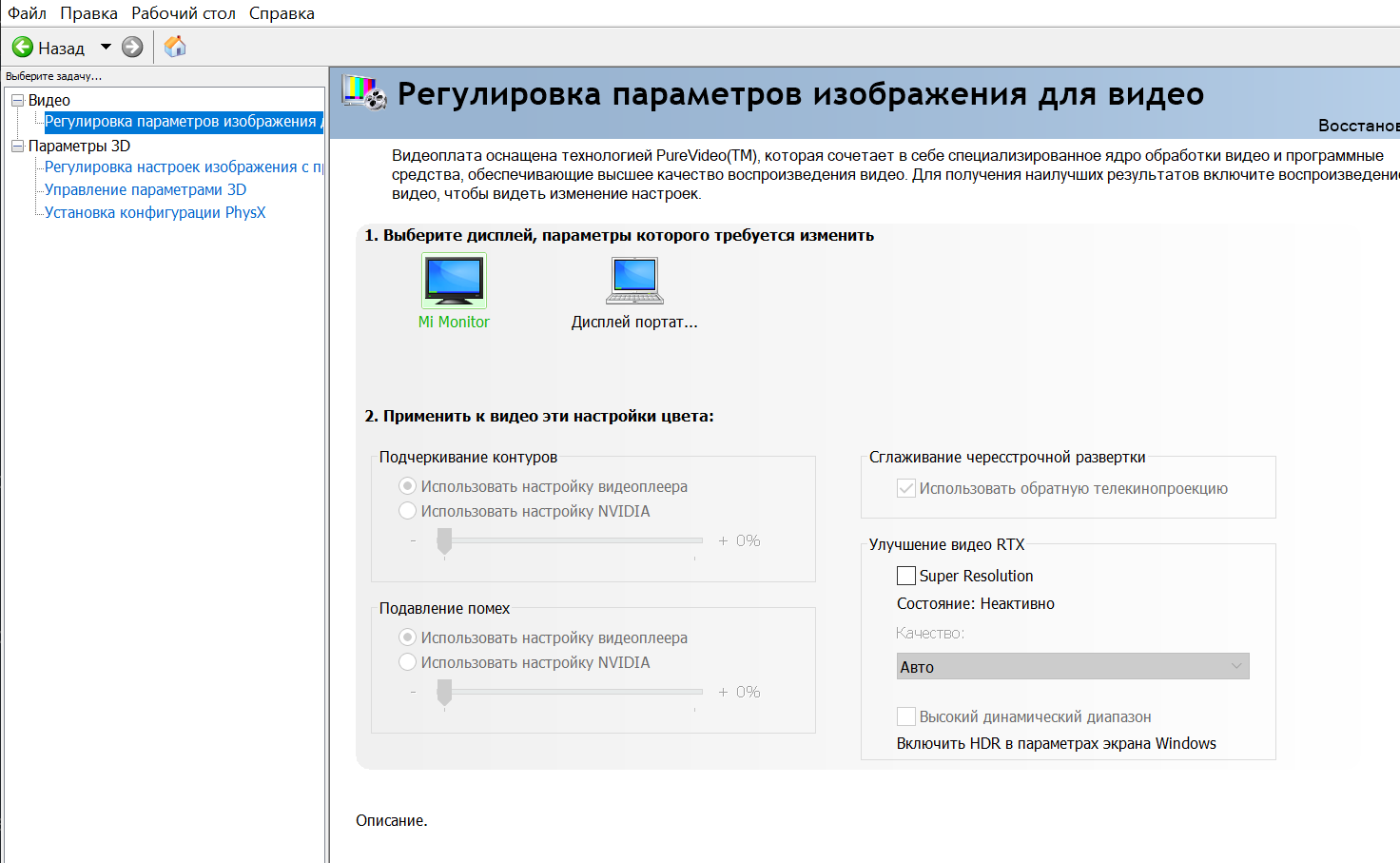Click the Forward arrow icon

[x=132, y=47]
